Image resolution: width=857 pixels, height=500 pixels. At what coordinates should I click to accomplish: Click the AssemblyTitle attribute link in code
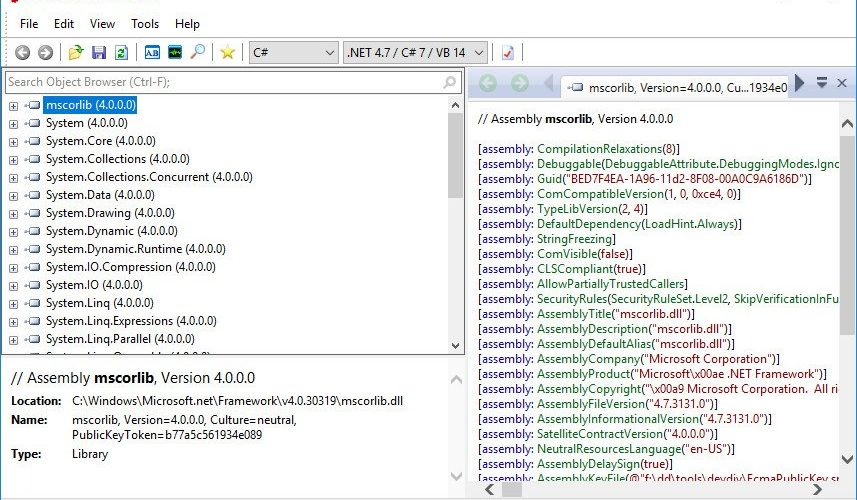(574, 314)
